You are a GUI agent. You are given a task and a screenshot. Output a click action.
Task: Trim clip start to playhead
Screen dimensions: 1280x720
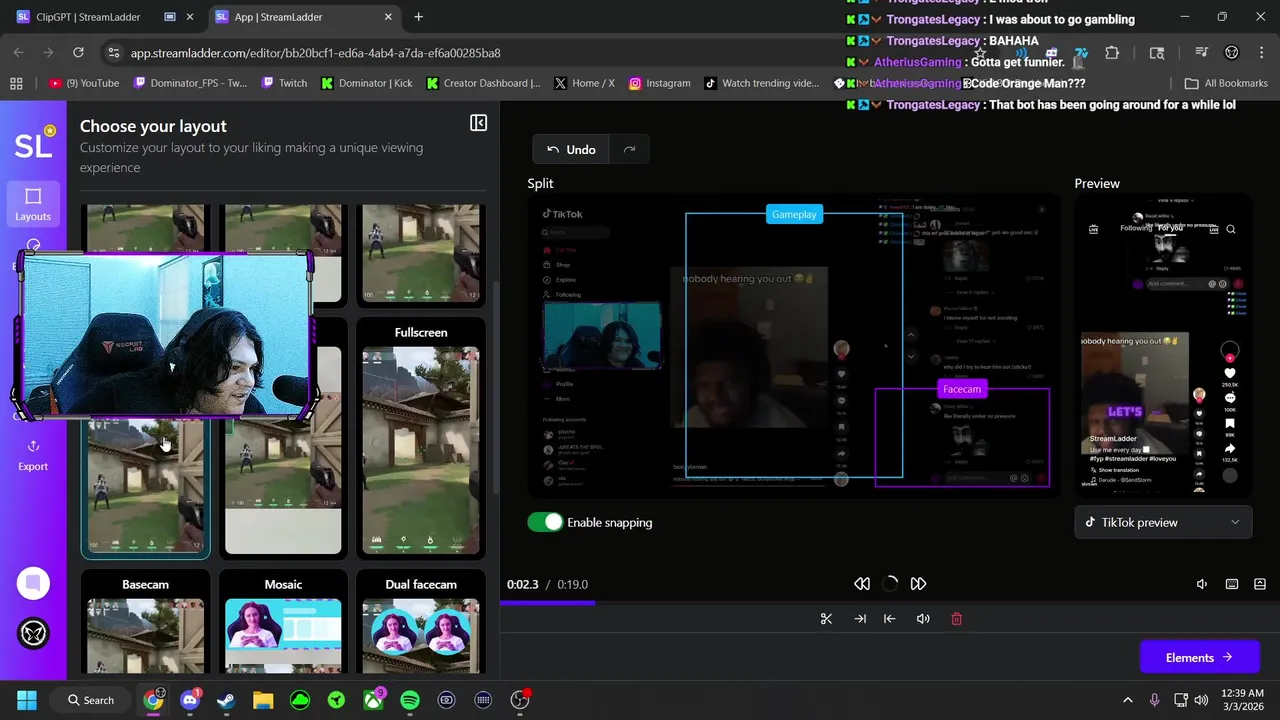point(889,619)
